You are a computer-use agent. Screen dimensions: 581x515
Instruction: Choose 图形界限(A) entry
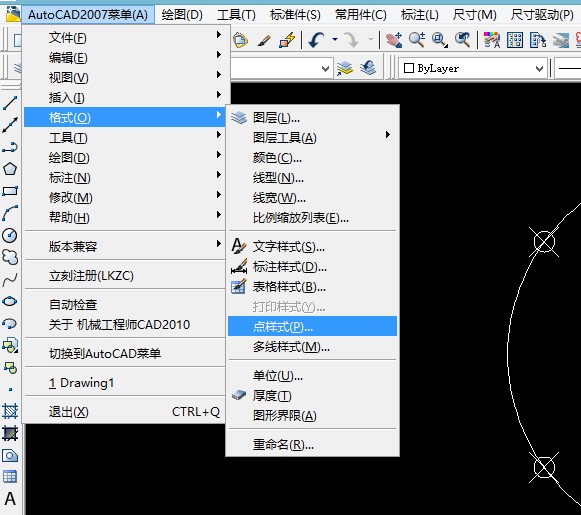click(x=313, y=415)
